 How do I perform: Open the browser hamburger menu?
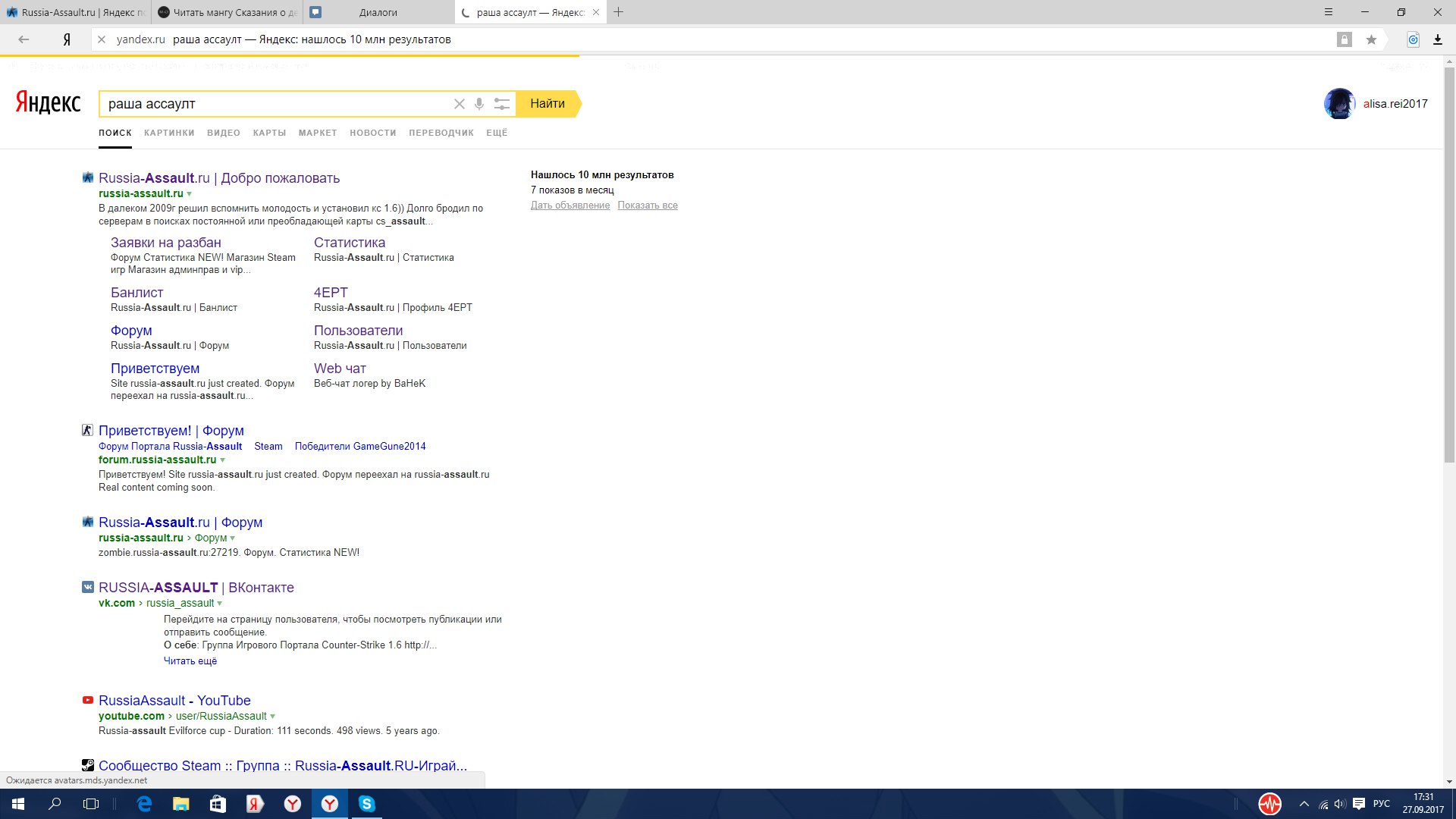click(x=1328, y=12)
